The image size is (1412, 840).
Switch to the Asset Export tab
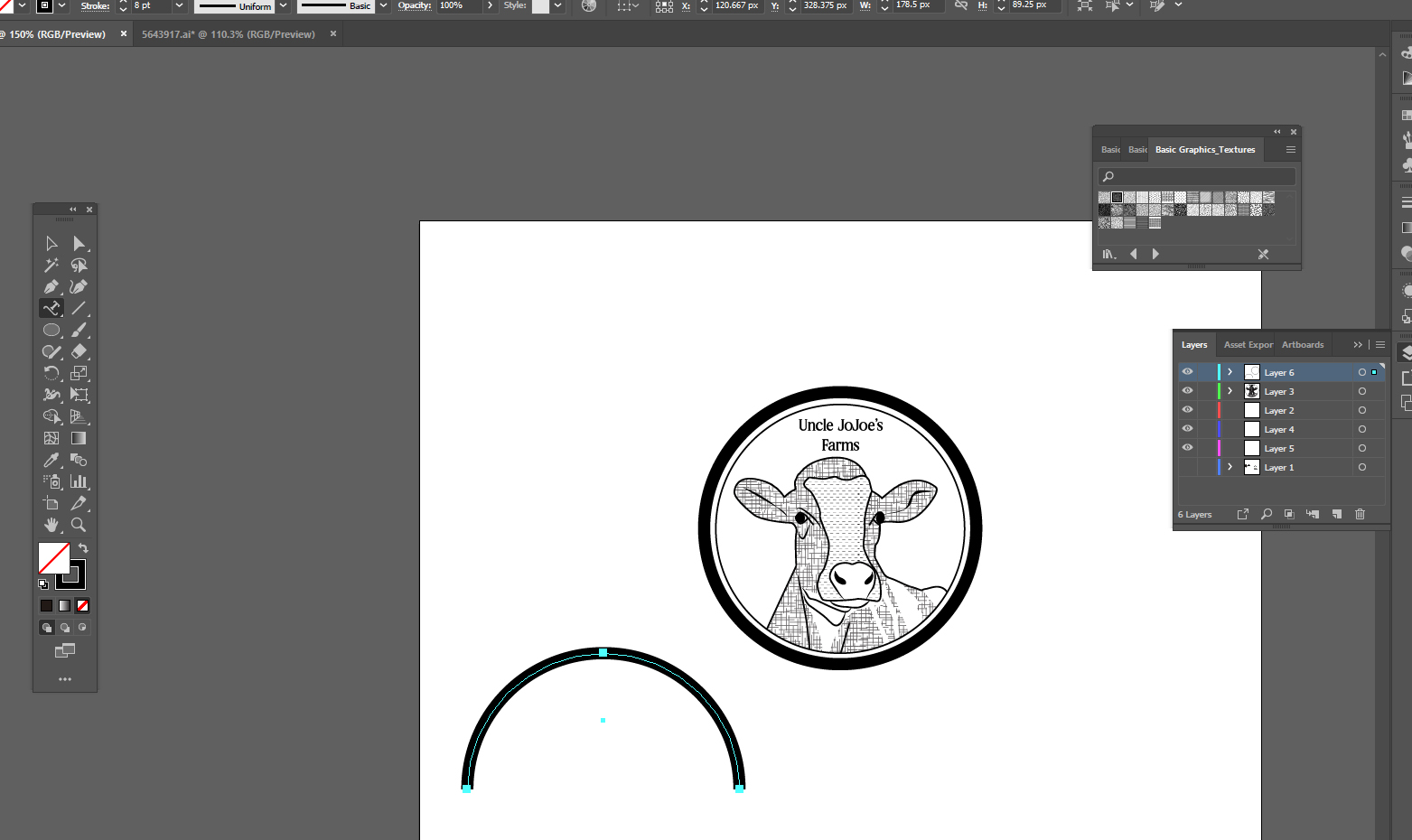coord(1248,345)
